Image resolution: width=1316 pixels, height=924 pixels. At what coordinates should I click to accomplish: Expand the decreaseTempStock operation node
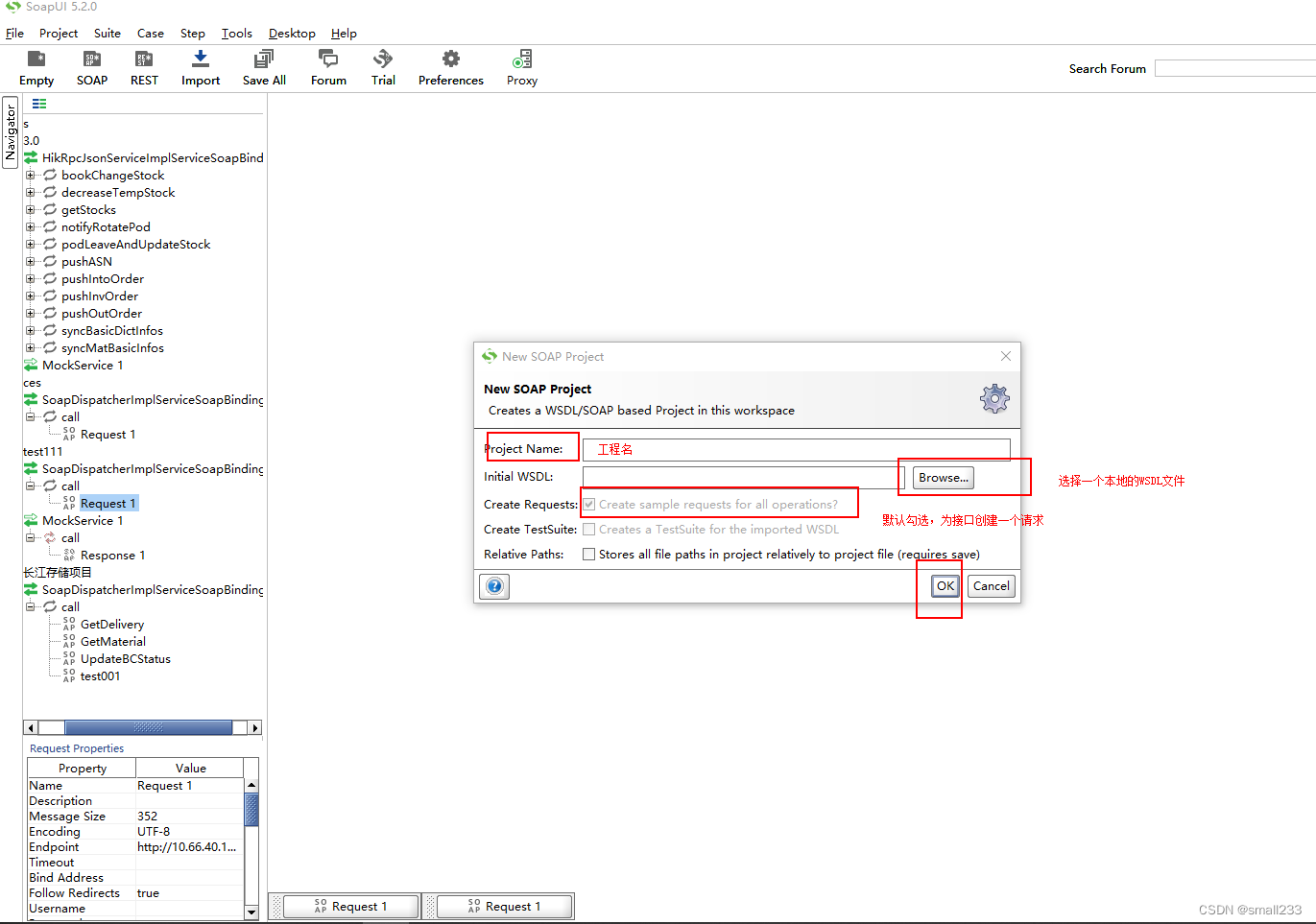tap(30, 192)
